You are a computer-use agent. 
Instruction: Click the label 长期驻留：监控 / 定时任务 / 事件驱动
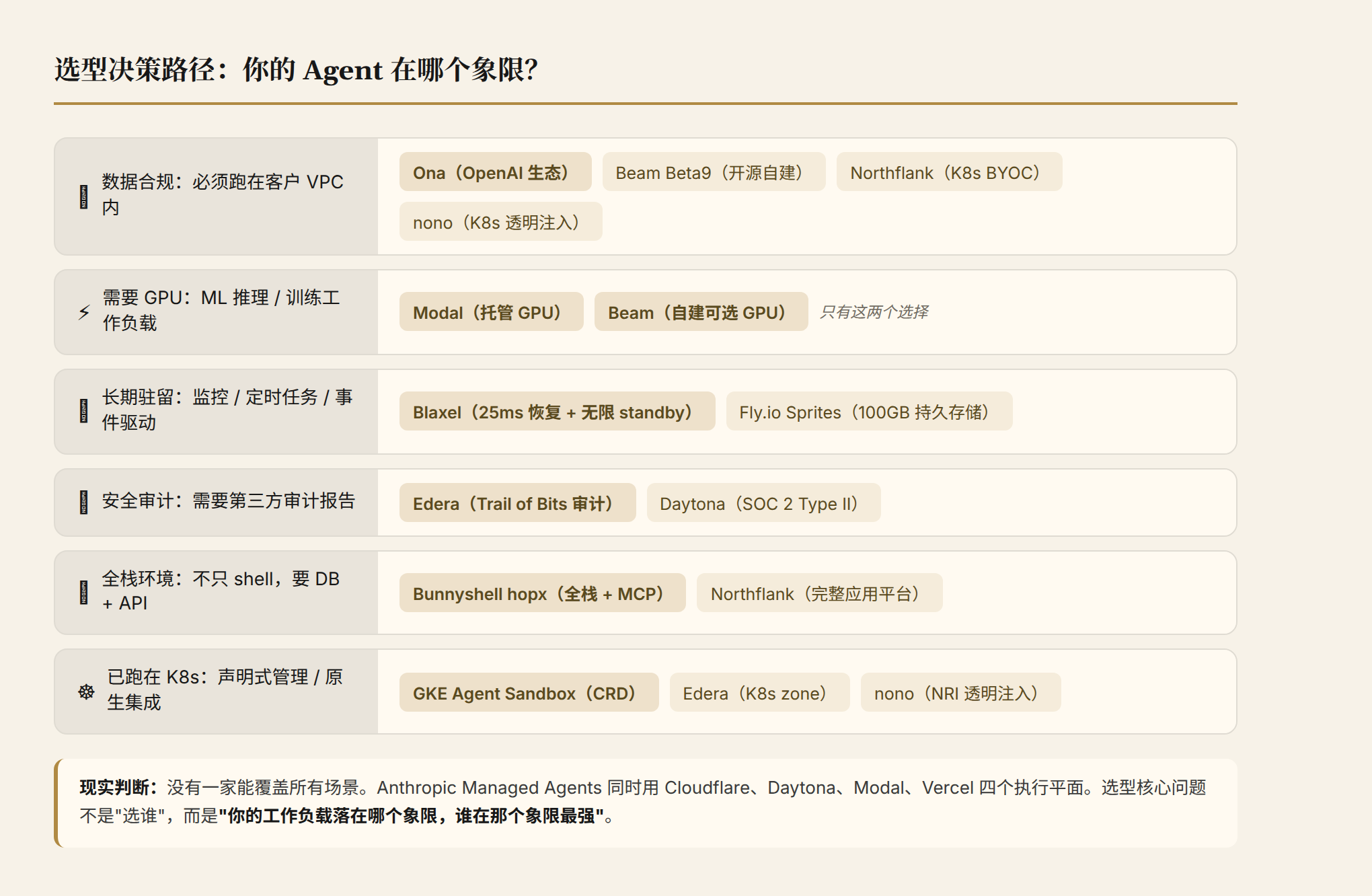point(227,410)
